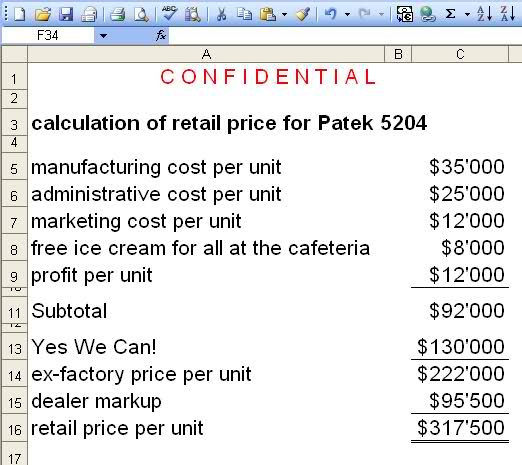Select row 8 header
Viewport: 522px width, 465px height.
[14, 248]
